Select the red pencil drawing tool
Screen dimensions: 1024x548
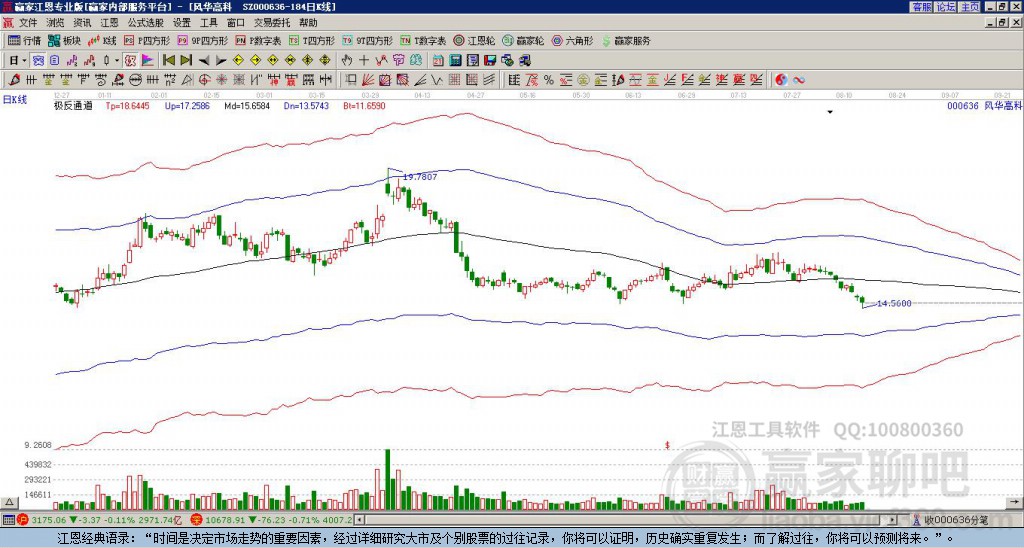coord(13,80)
